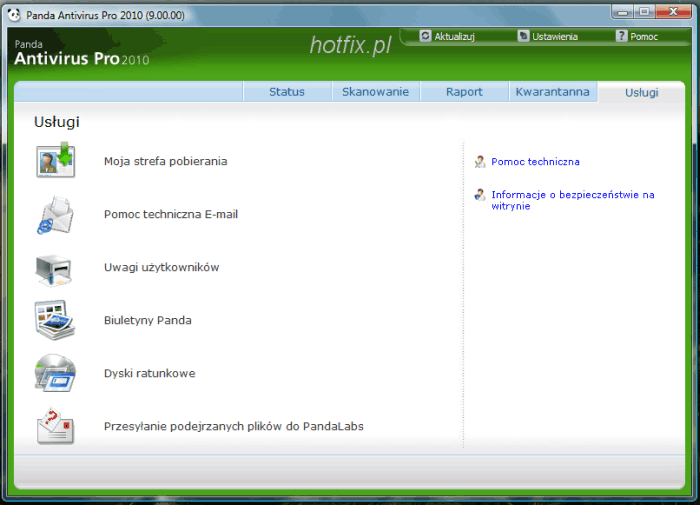
Task: Click the person icon beside Pomoc techniczna link
Action: click(480, 162)
